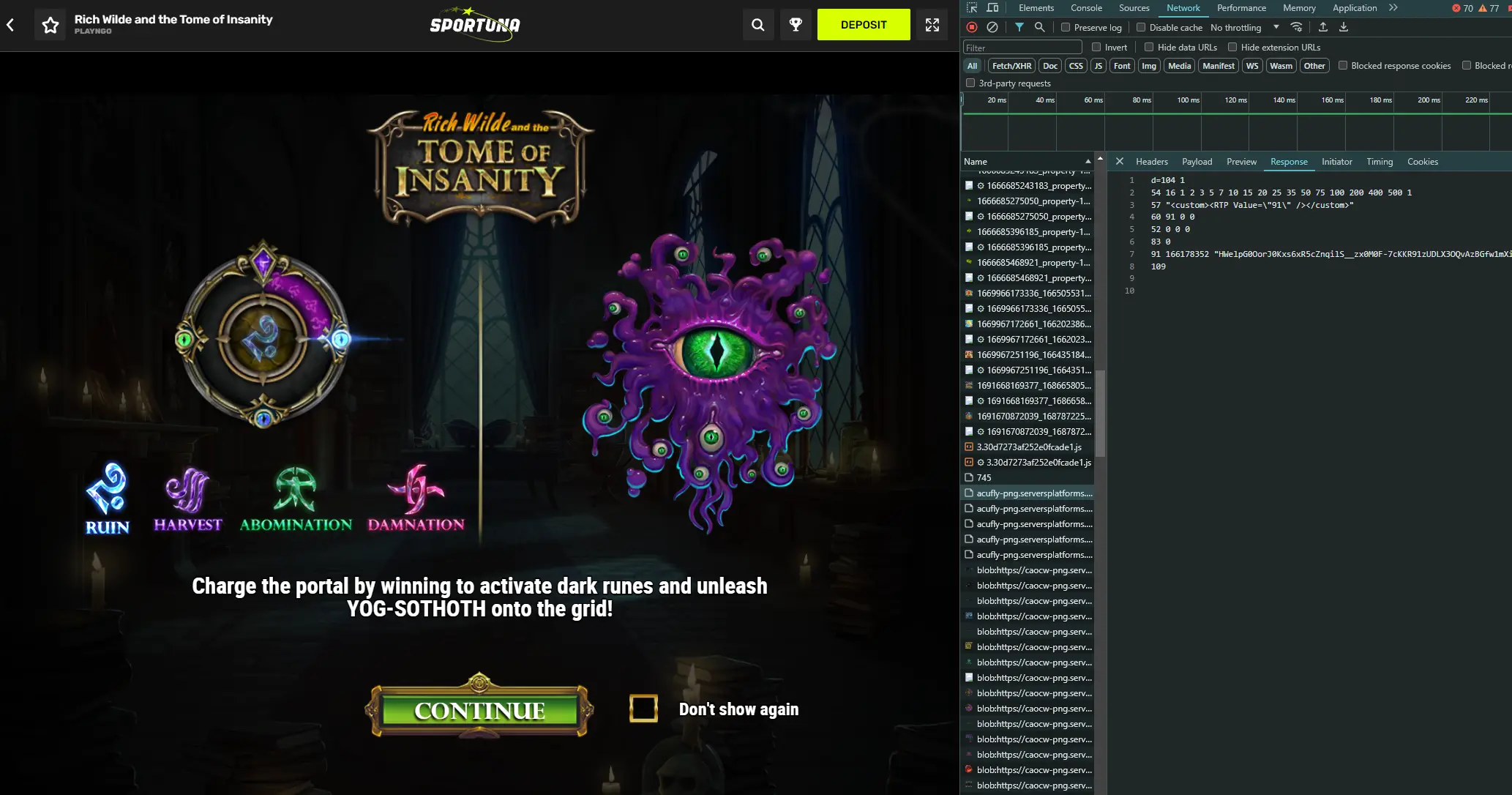Click the network Filter text field
The width and height of the screenshot is (1512, 795).
point(1022,48)
